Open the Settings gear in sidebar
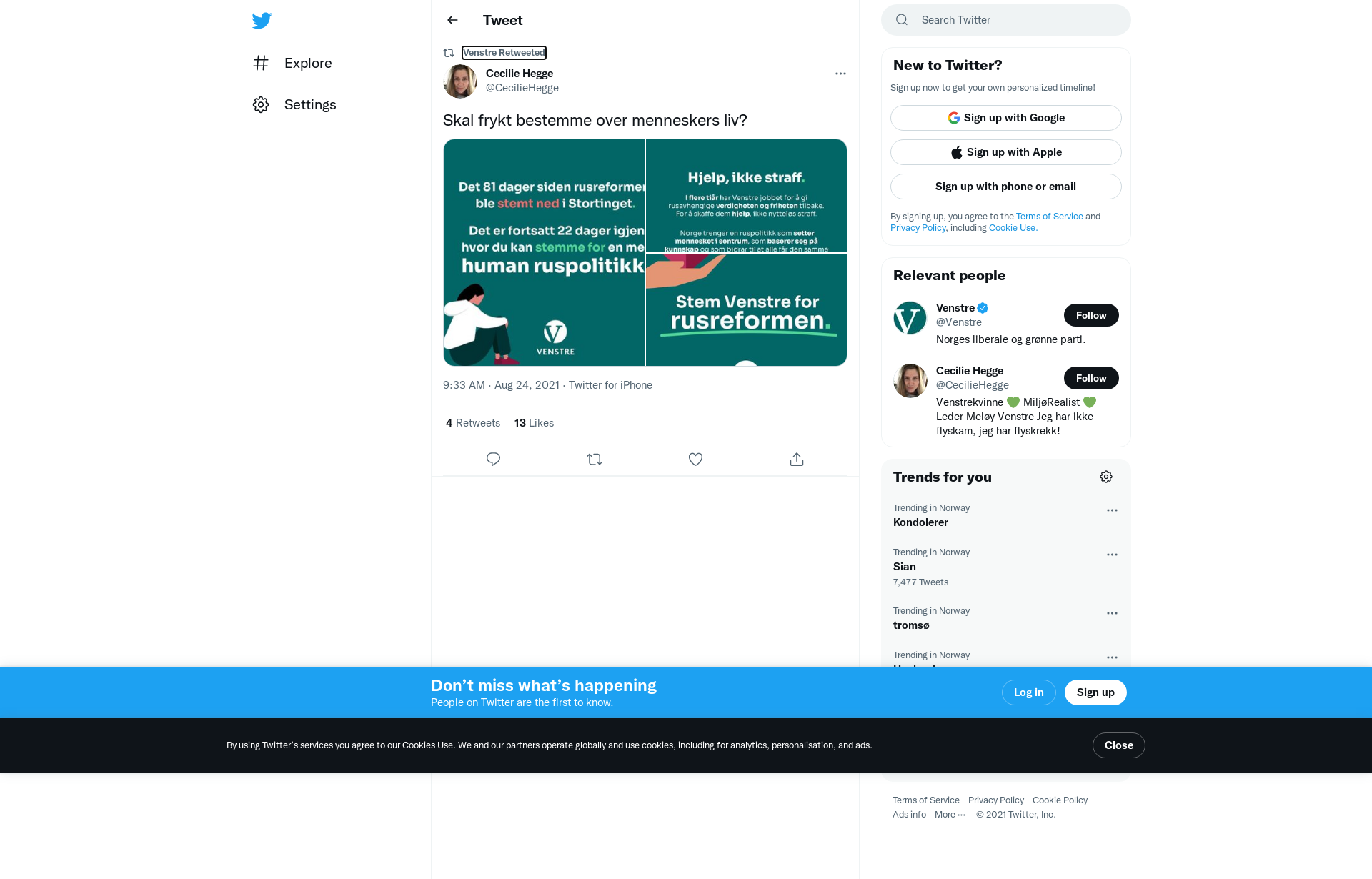 [261, 105]
